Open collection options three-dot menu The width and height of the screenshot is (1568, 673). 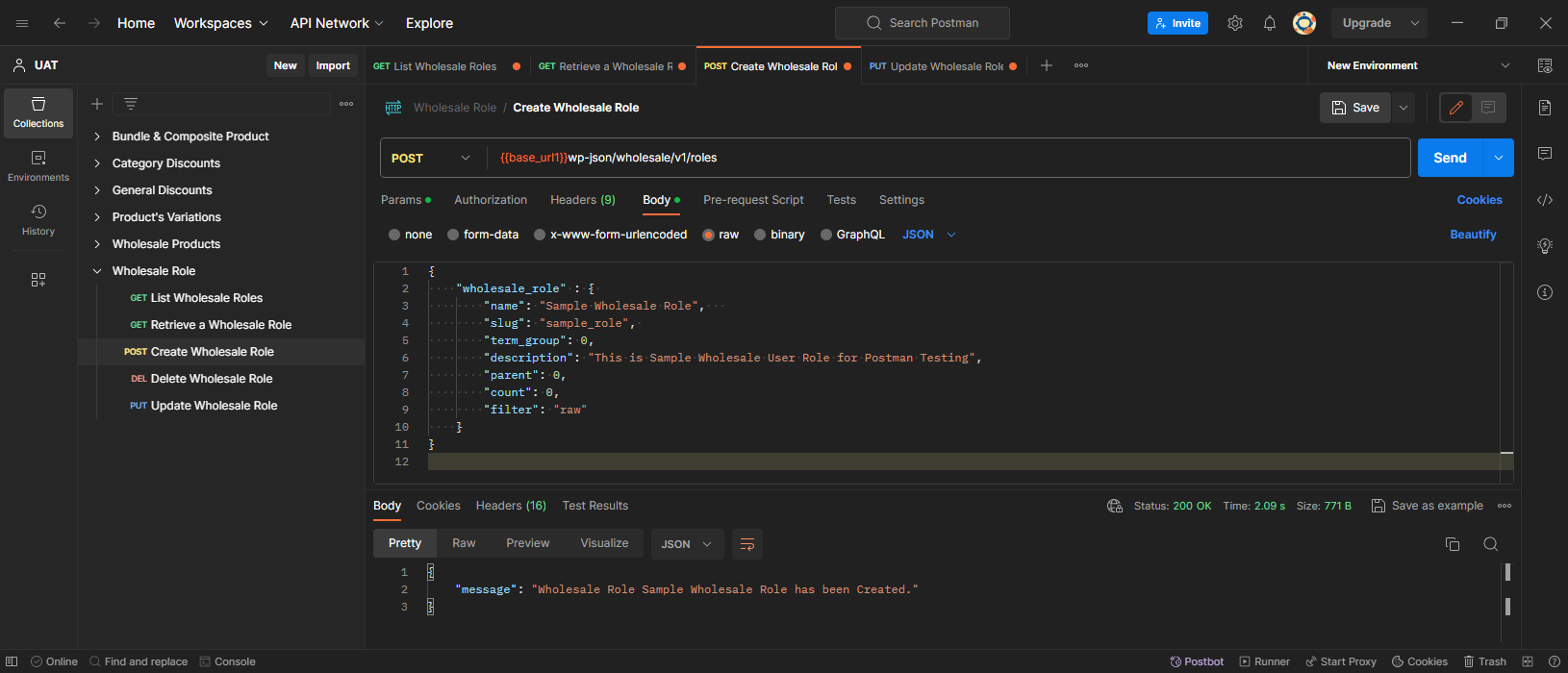(346, 104)
